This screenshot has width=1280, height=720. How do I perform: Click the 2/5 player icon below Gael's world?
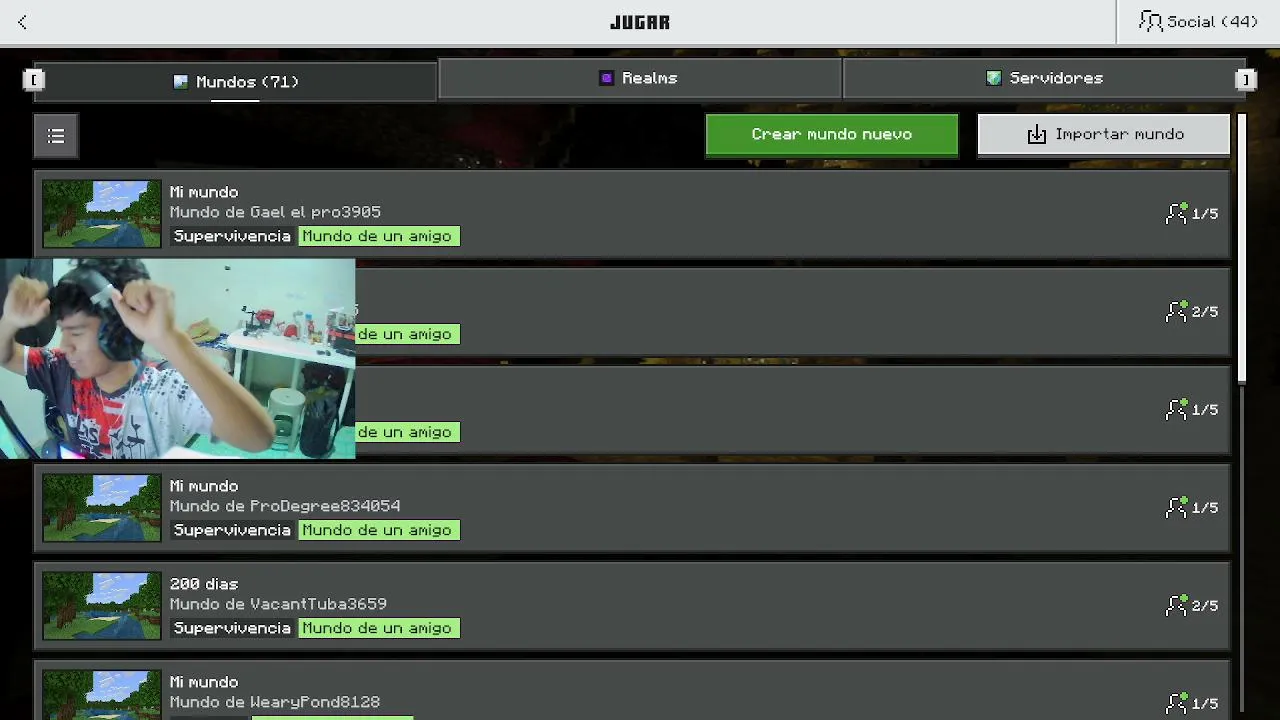[x=1177, y=311]
